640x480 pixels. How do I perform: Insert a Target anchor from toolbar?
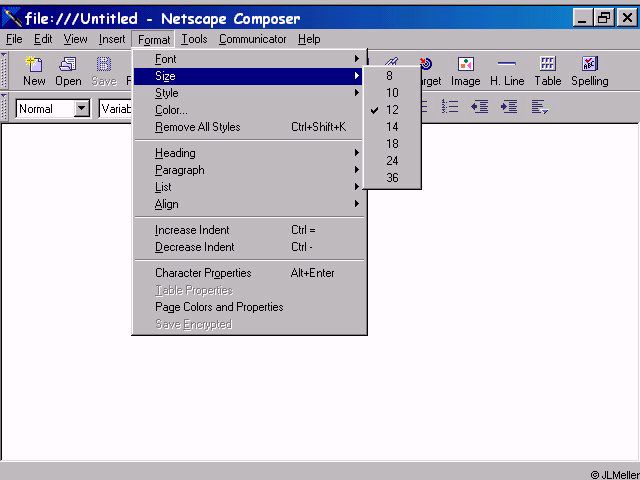pyautogui.click(x=429, y=71)
